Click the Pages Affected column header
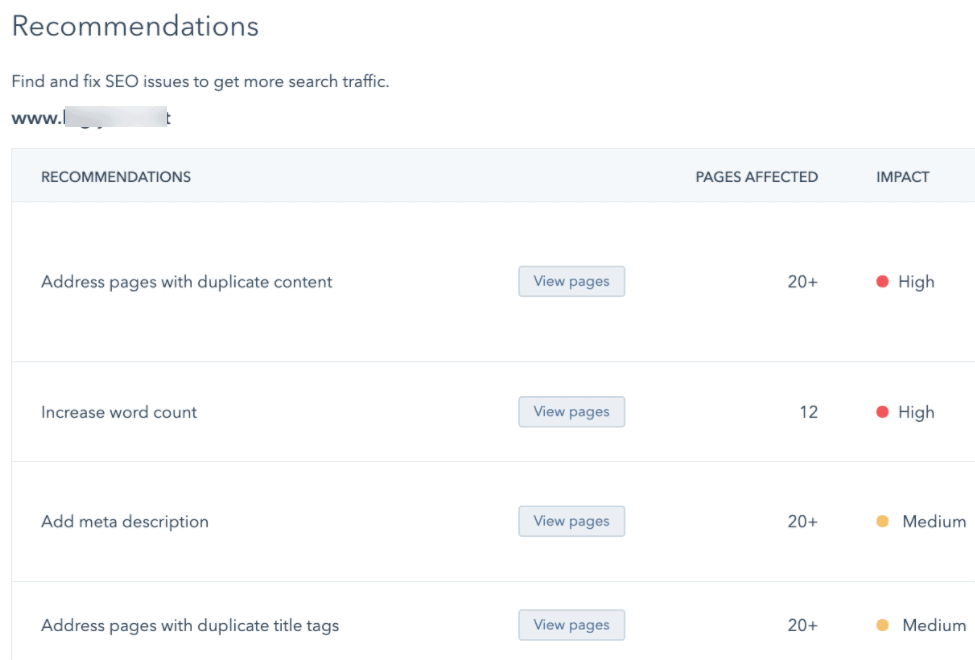 [x=756, y=177]
